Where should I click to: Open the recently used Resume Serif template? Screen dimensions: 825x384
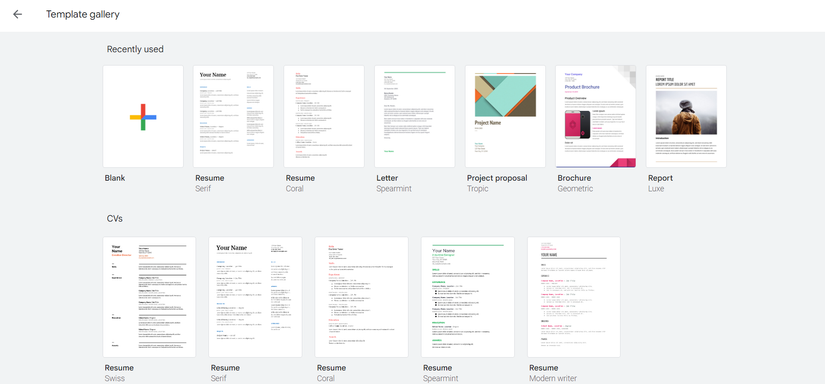pyautogui.click(x=233, y=116)
